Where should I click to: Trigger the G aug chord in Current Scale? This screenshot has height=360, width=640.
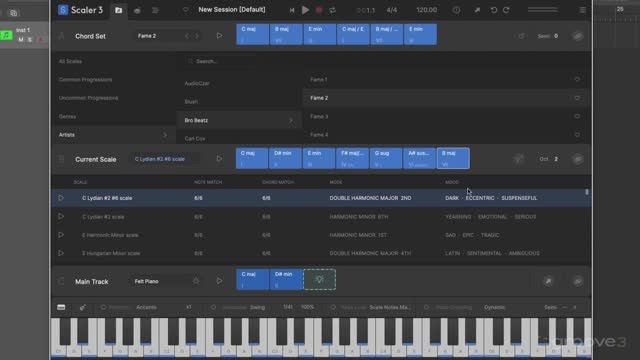386,158
